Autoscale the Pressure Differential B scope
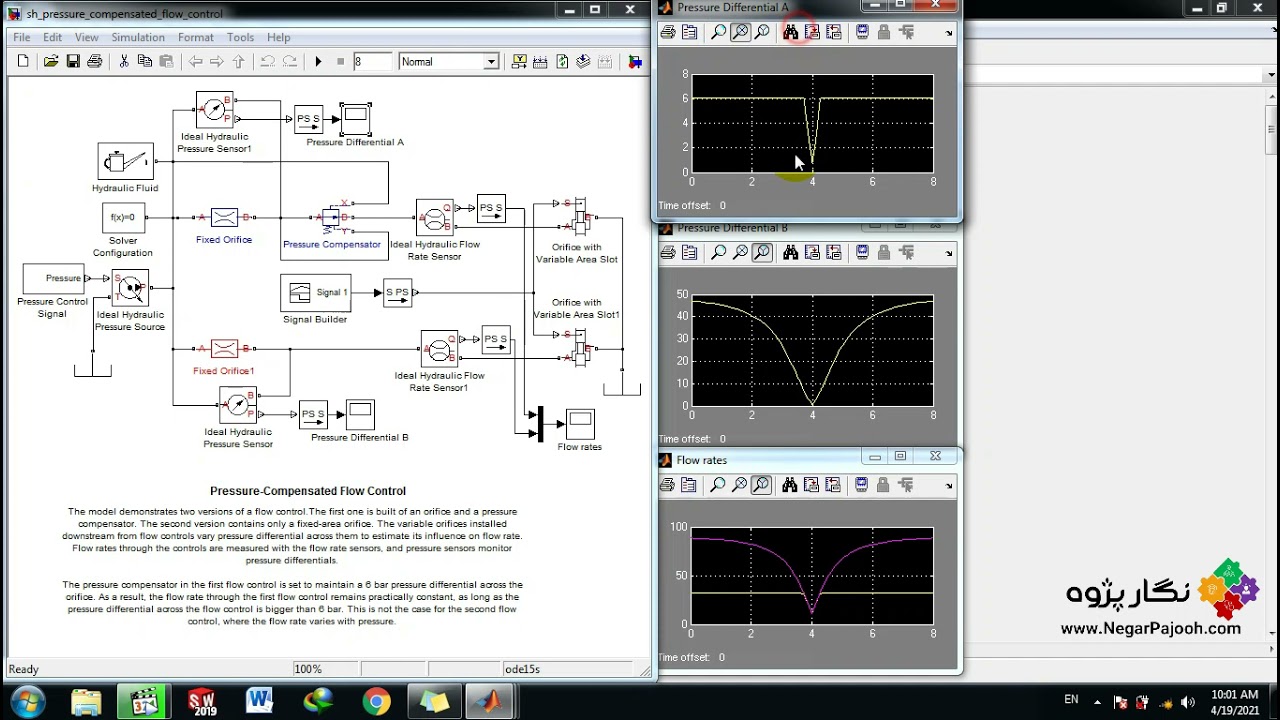 click(790, 253)
